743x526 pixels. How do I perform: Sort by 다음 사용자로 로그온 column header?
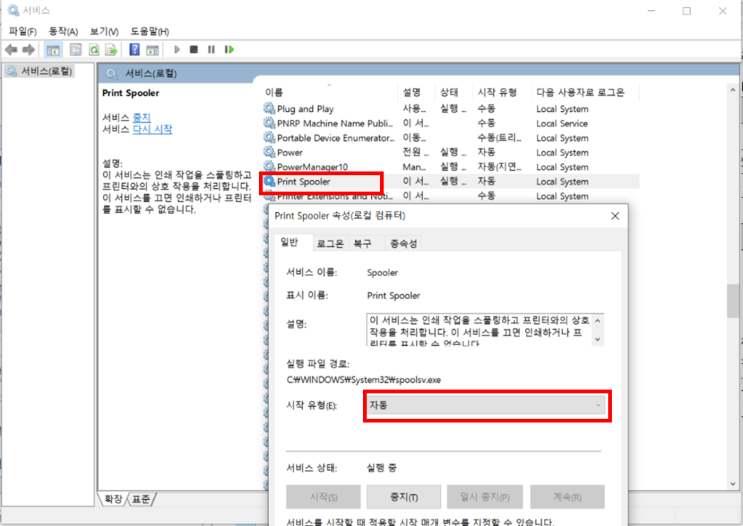(x=586, y=92)
